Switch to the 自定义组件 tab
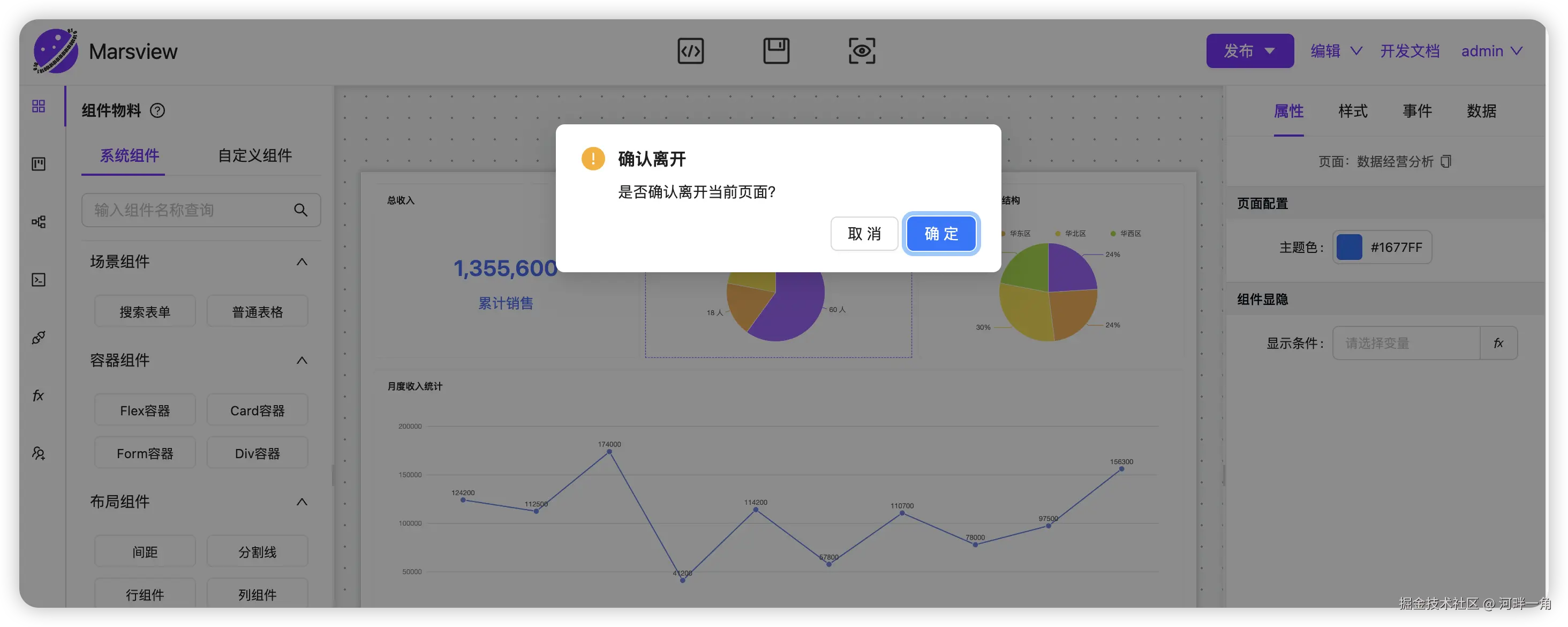The image size is (1568, 627). click(x=254, y=156)
